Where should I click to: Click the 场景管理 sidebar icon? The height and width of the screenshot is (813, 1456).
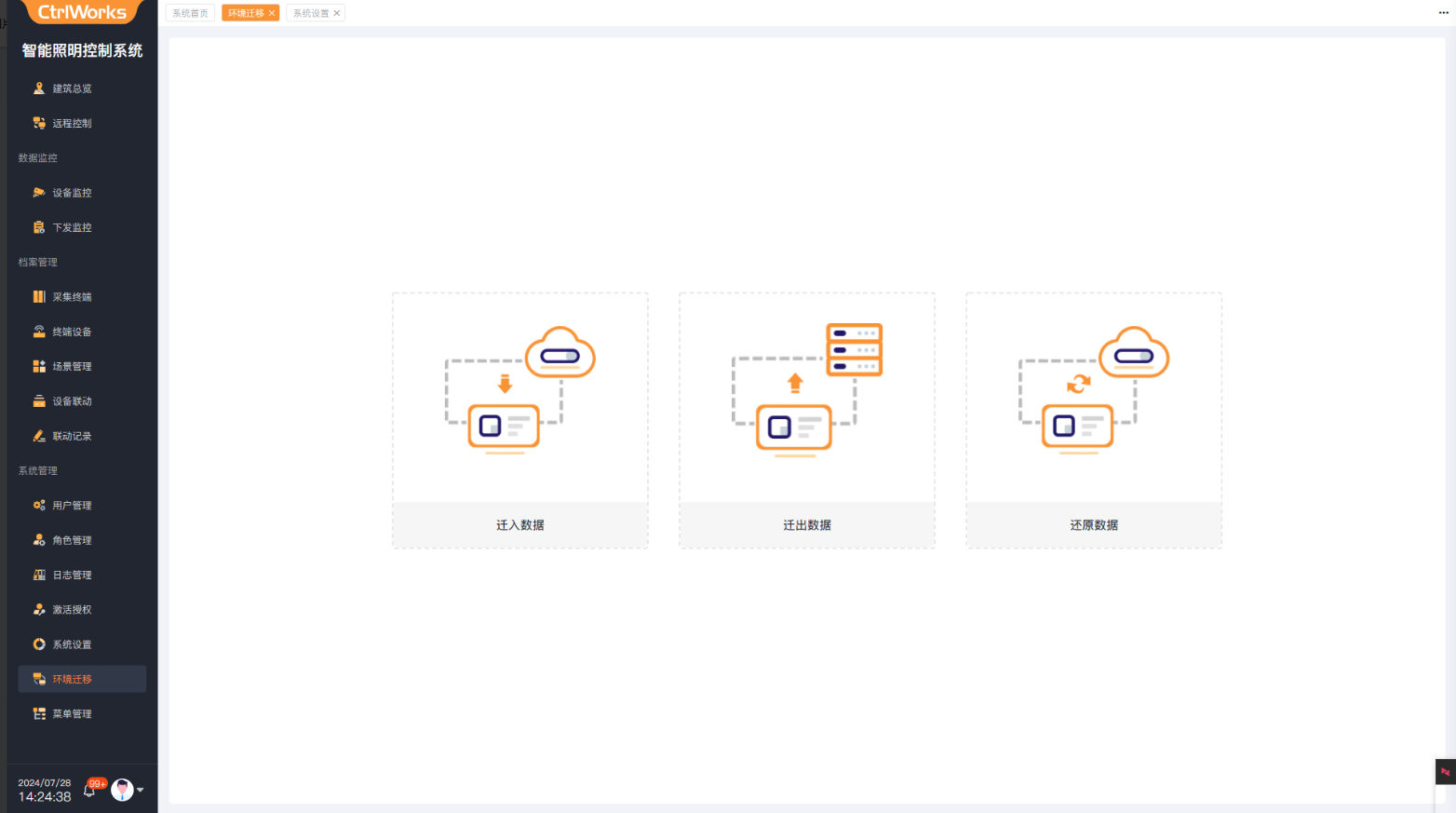click(x=39, y=367)
